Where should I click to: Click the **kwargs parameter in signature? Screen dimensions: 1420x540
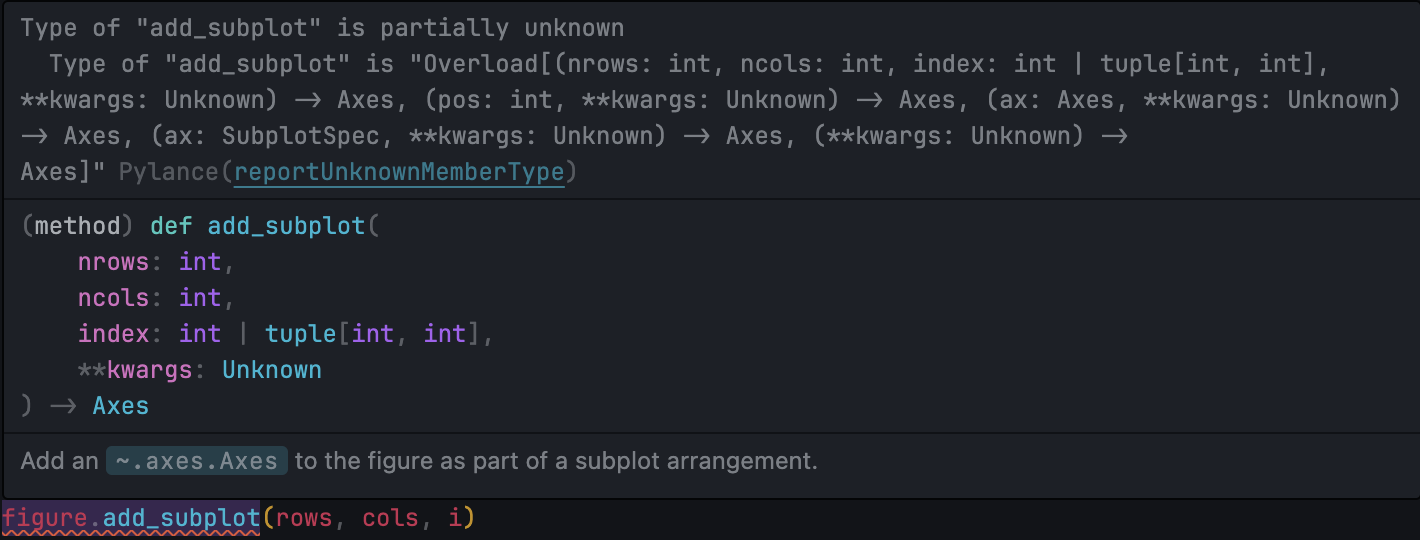pyautogui.click(x=135, y=370)
